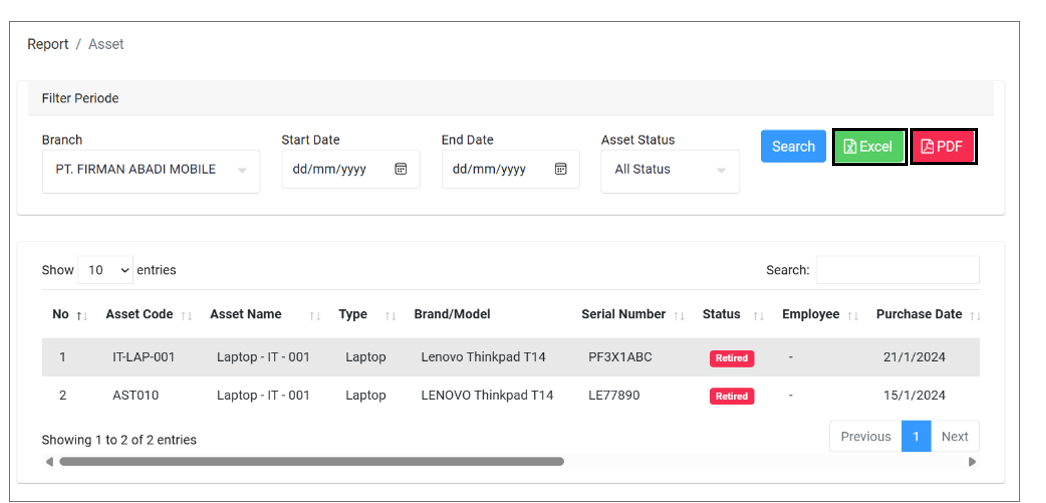Go to the Next page

click(955, 436)
